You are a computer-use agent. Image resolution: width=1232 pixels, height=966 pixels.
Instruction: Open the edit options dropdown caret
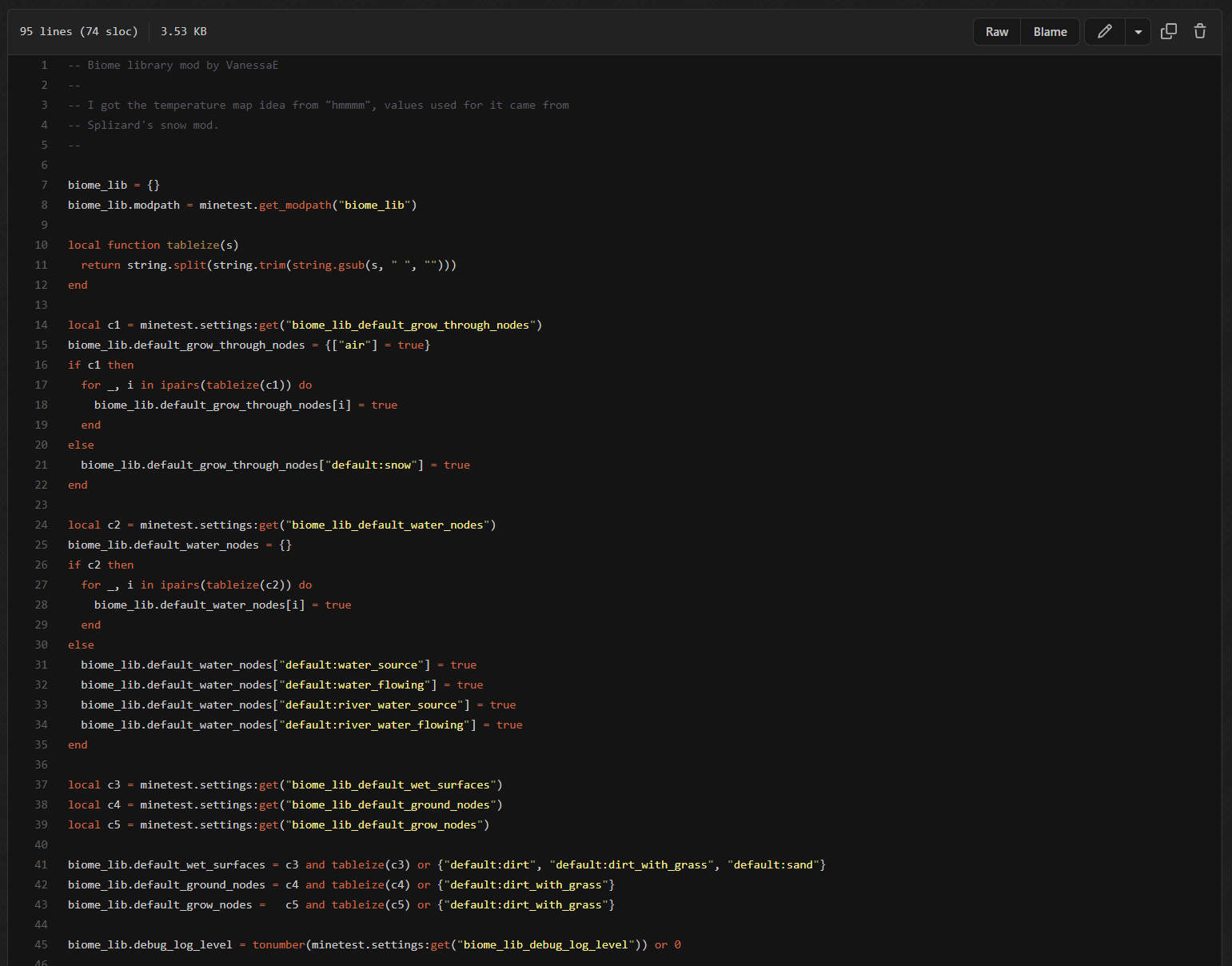[x=1138, y=32]
